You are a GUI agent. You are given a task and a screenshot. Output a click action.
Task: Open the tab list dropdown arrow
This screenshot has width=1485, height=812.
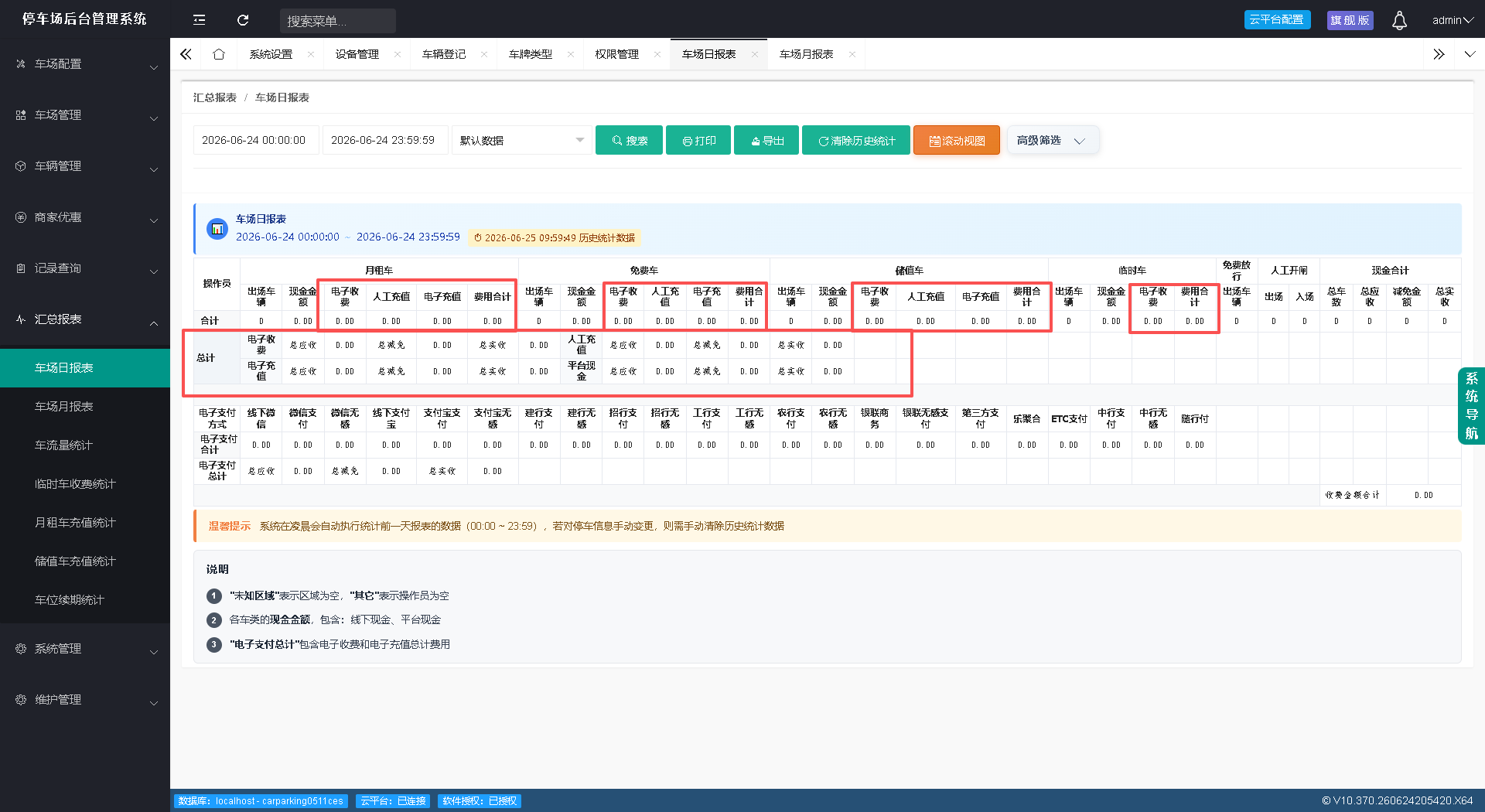pos(1470,54)
